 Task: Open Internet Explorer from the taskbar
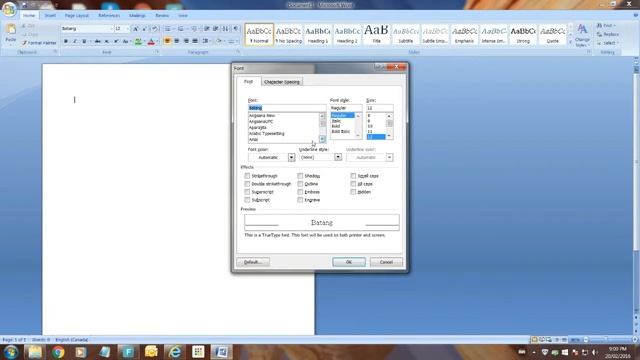(175, 352)
